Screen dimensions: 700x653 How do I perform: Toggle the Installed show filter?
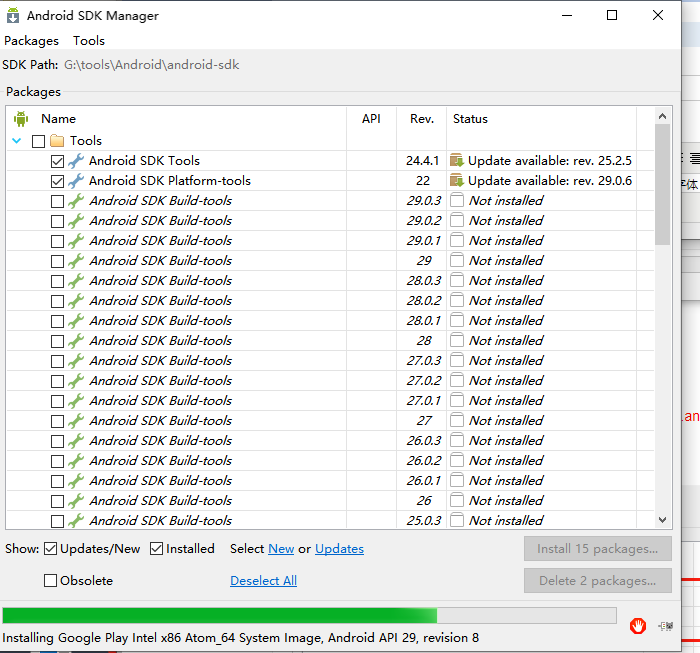[x=156, y=549]
